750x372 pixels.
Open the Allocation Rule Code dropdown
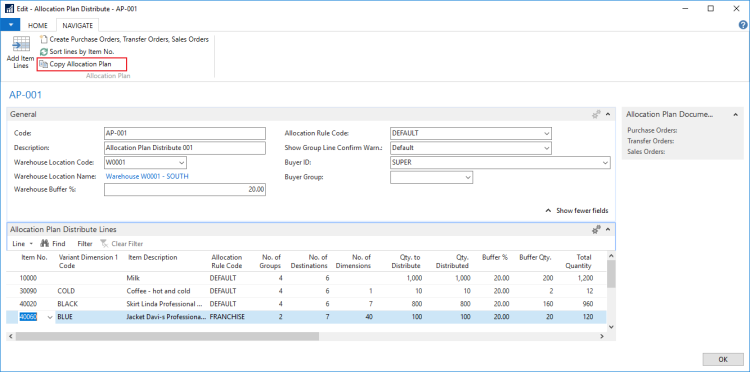click(547, 133)
